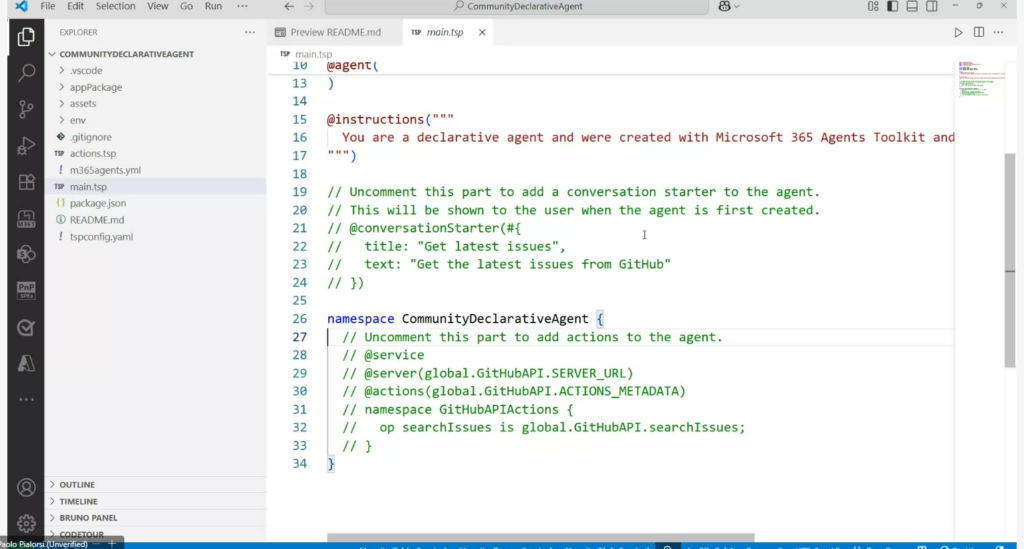The height and width of the screenshot is (549, 1024).
Task: Open the Copilot dropdown arrow
Action: 737,7
